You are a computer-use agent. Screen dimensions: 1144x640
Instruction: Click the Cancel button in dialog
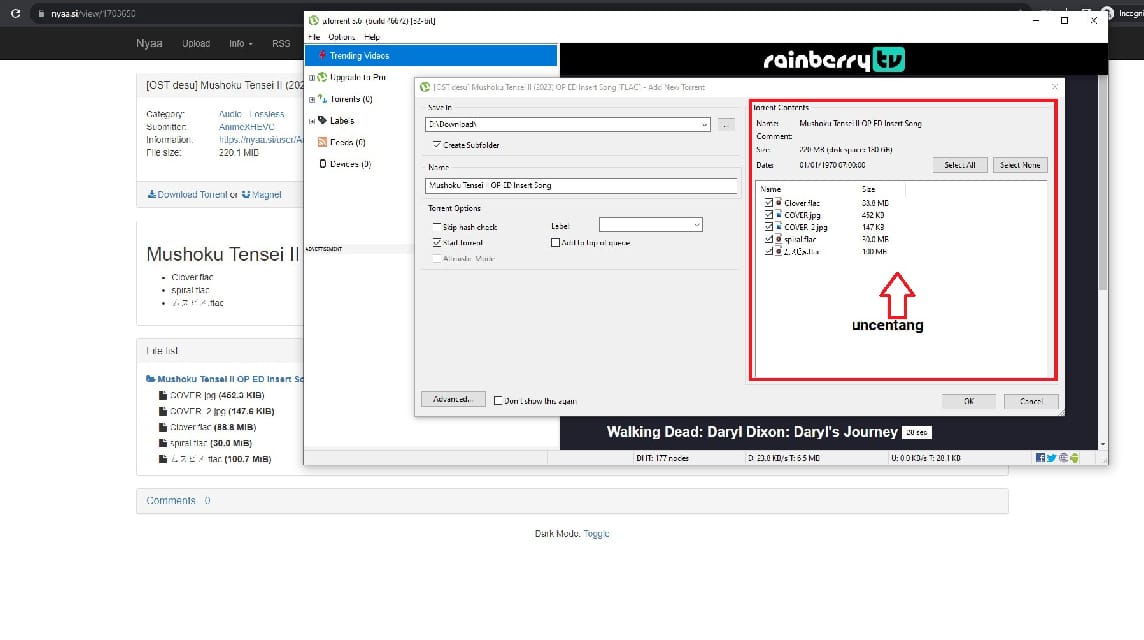(x=1031, y=401)
